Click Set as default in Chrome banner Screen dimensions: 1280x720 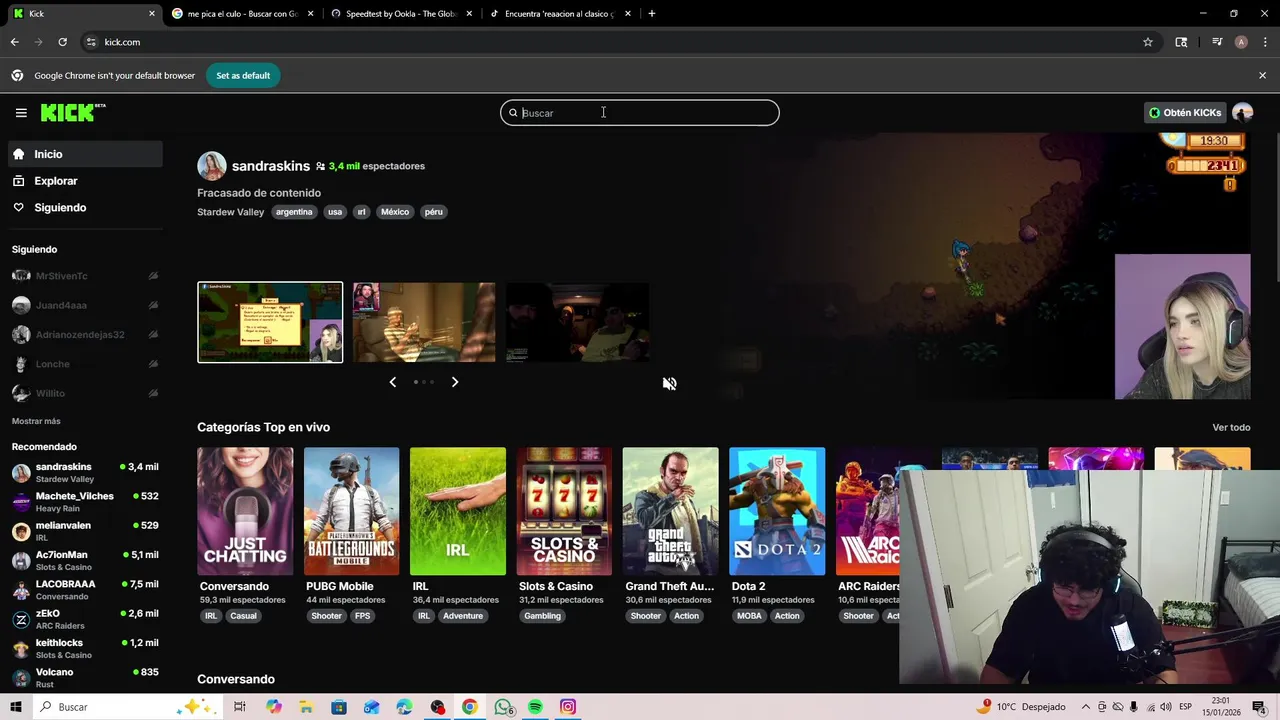tap(243, 75)
